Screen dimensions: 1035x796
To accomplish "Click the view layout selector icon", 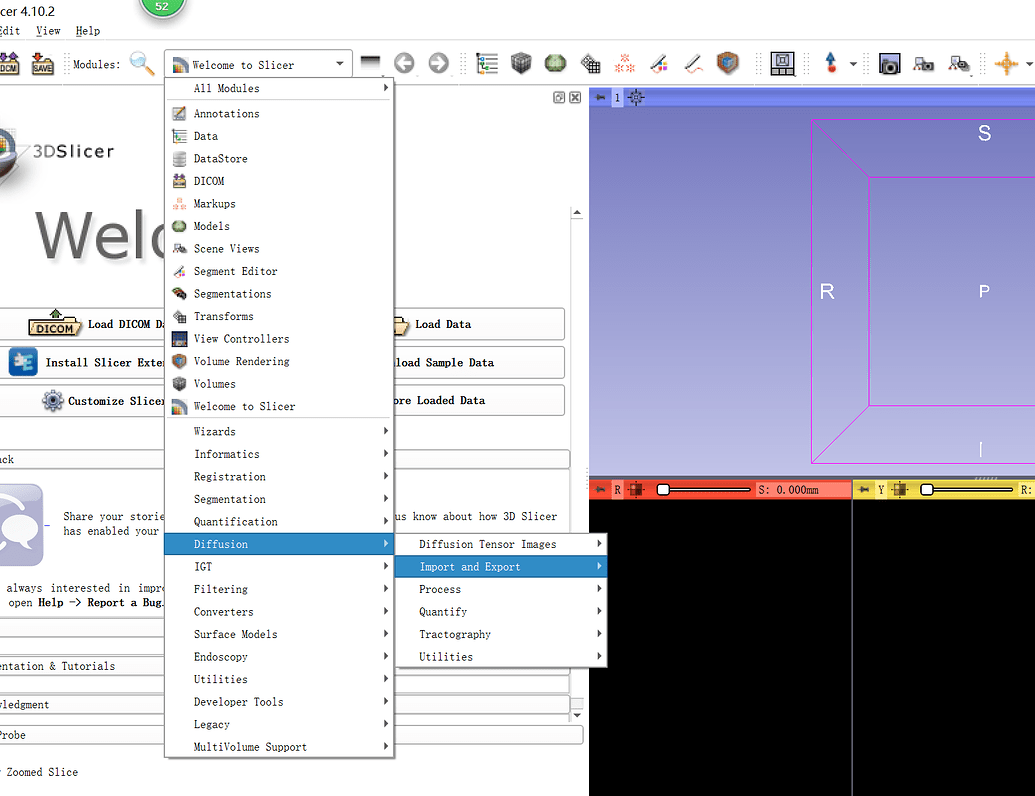I will point(782,63).
